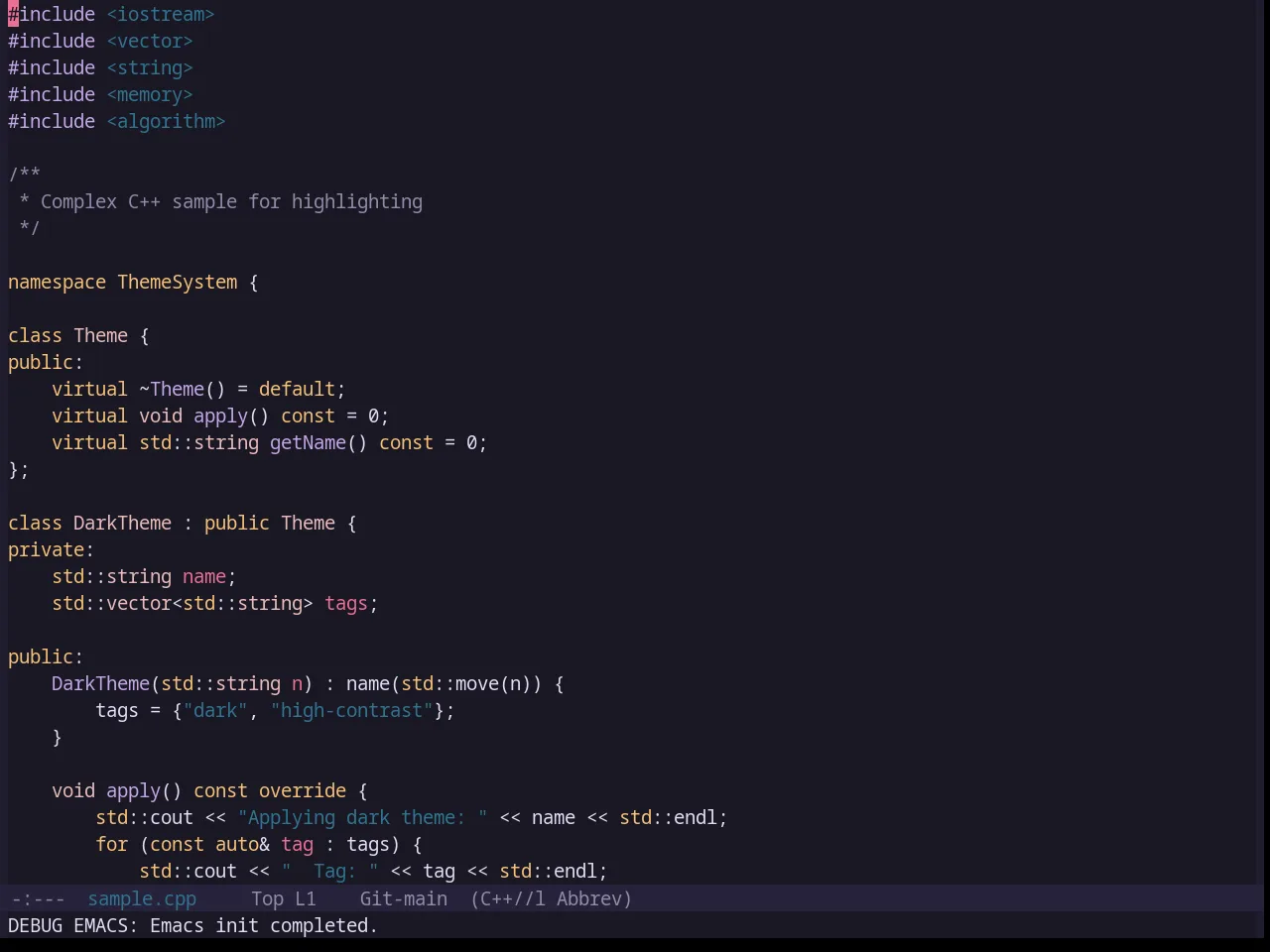Click the comment 'Complex C++ sample for highlighting'
Viewport: 1270px width, 952px height.
(x=231, y=201)
